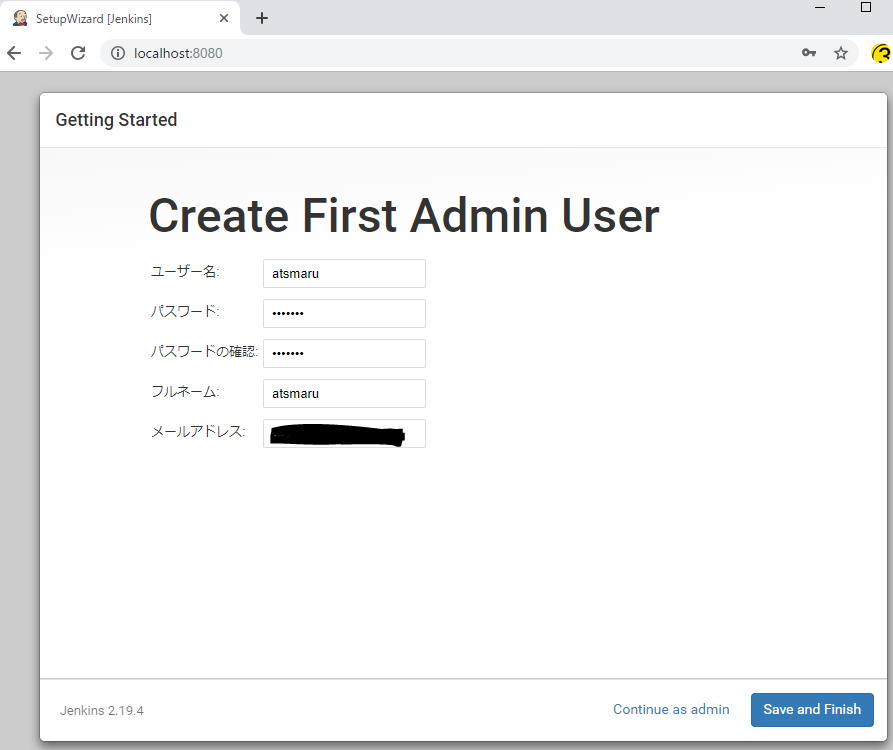Open a new browser tab
Image resolution: width=893 pixels, height=750 pixels.
[262, 18]
